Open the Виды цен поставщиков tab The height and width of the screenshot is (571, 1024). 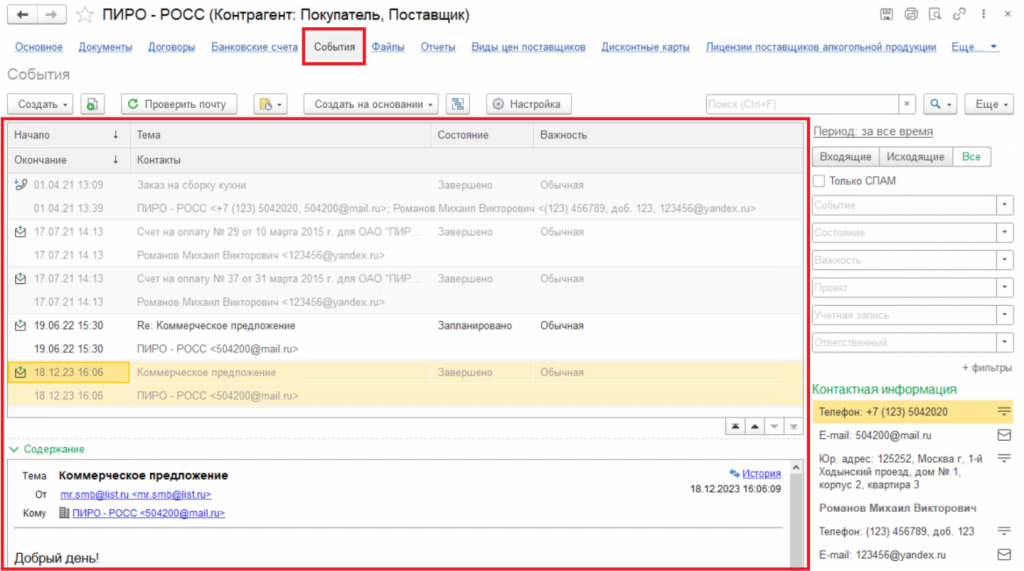(x=528, y=47)
